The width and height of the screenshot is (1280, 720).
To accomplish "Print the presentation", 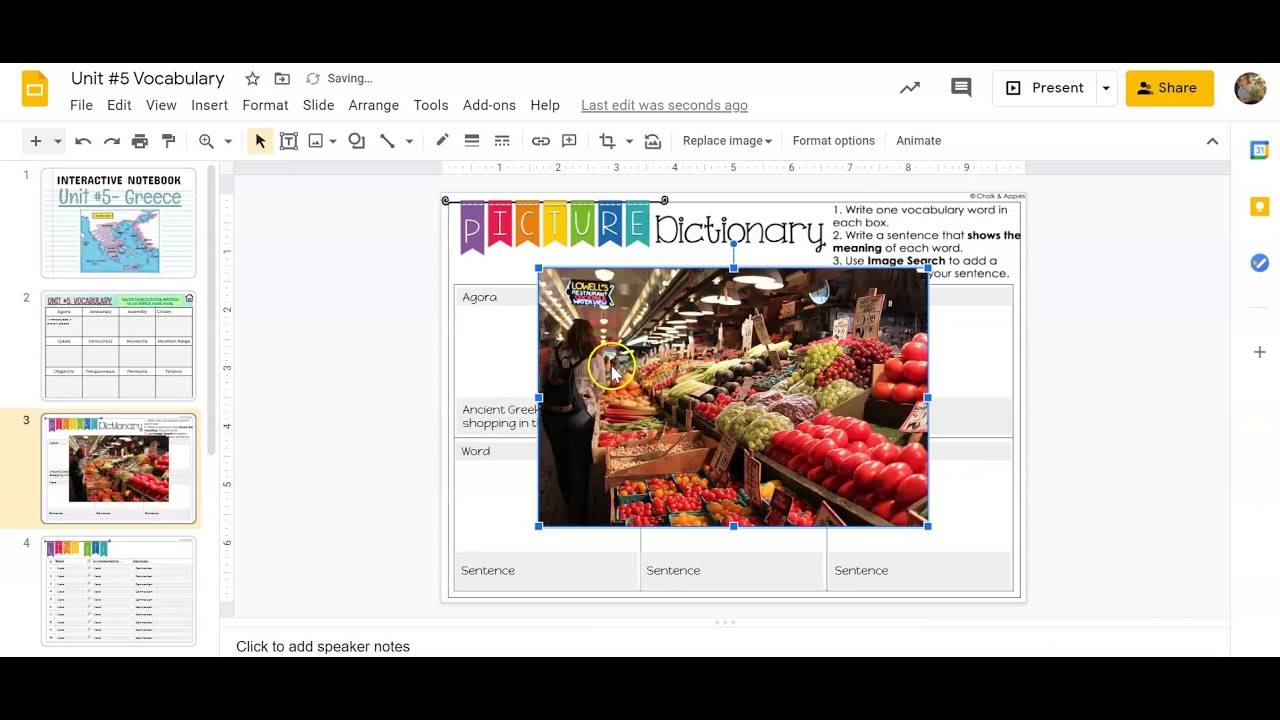I will click(x=140, y=141).
